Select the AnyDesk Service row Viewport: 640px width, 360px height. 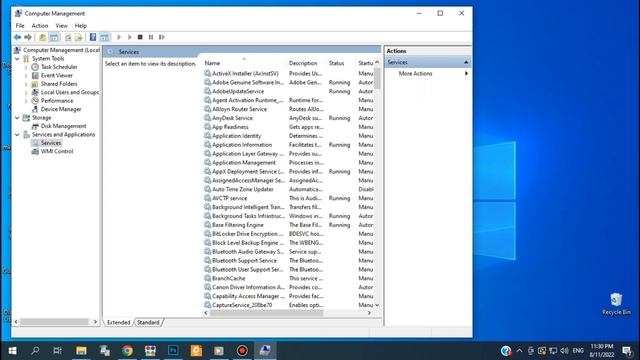(232, 118)
